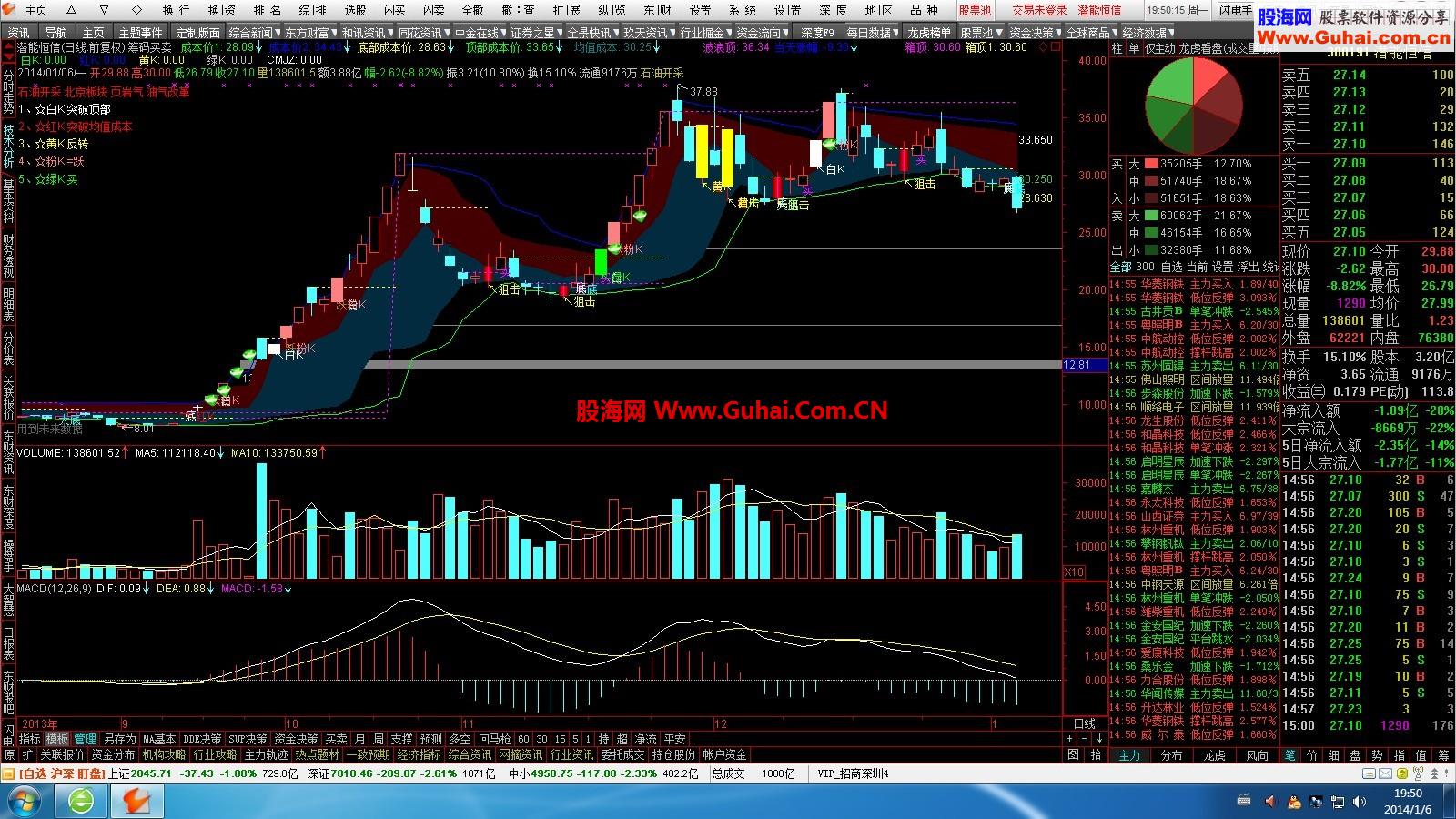Open the 主页 menu in top bar

pos(35,10)
